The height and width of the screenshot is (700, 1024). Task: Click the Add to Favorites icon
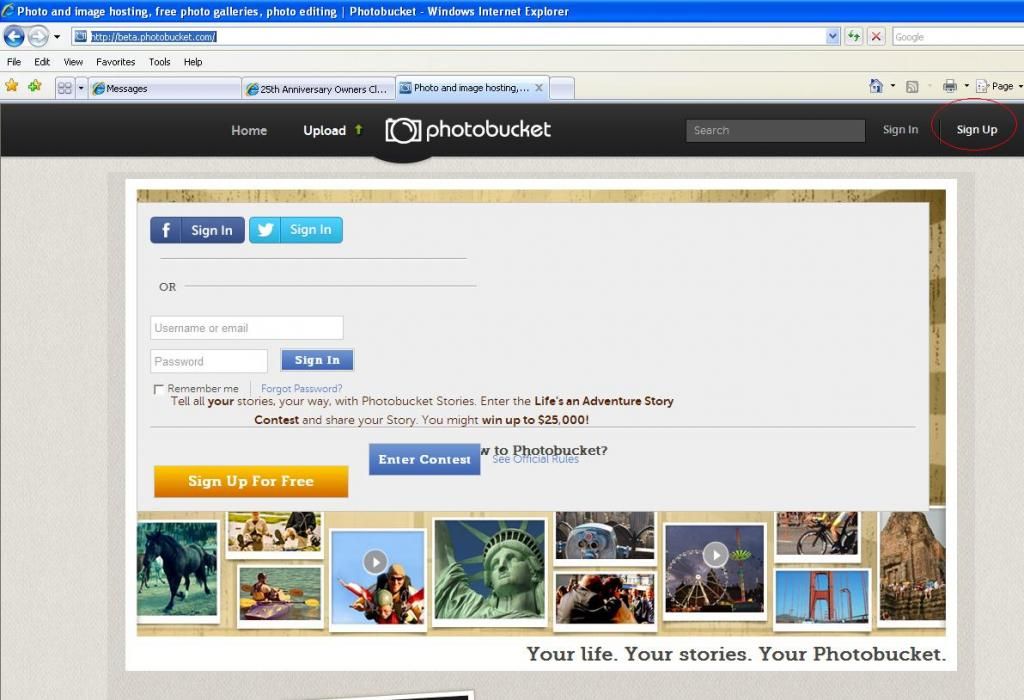pyautogui.click(x=35, y=87)
